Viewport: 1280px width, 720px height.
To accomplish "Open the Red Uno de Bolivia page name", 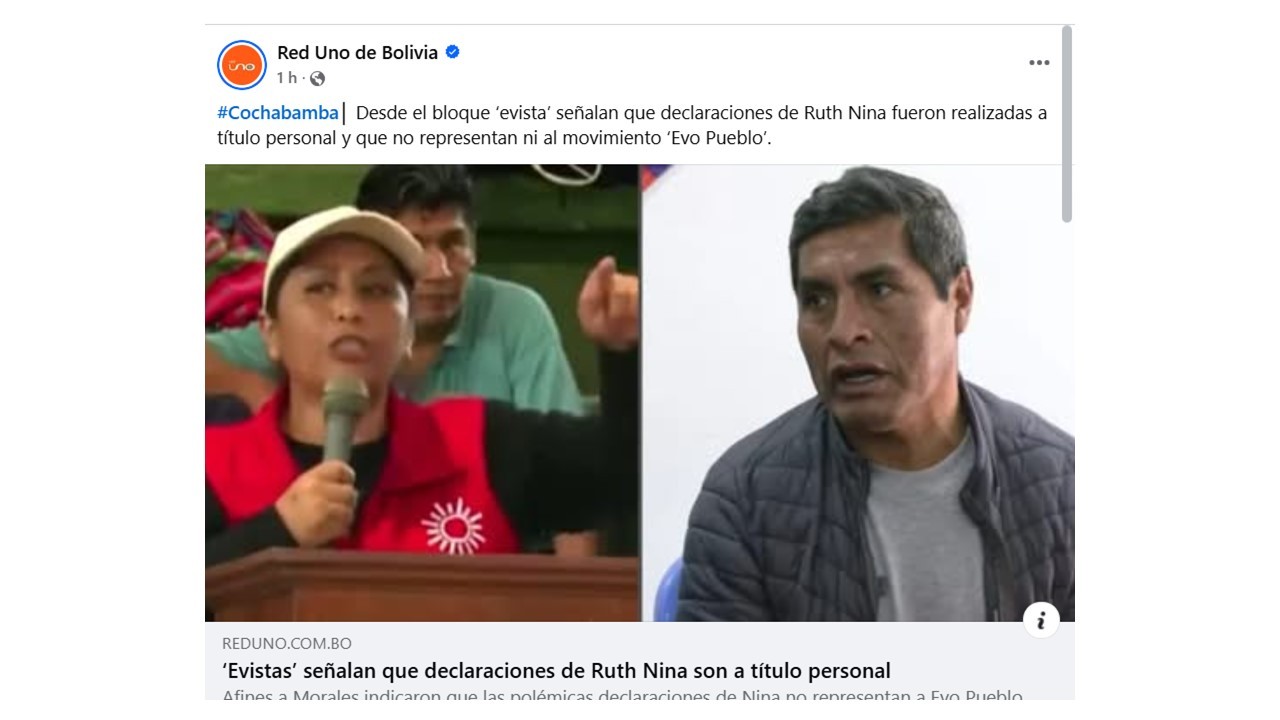I will tap(357, 52).
